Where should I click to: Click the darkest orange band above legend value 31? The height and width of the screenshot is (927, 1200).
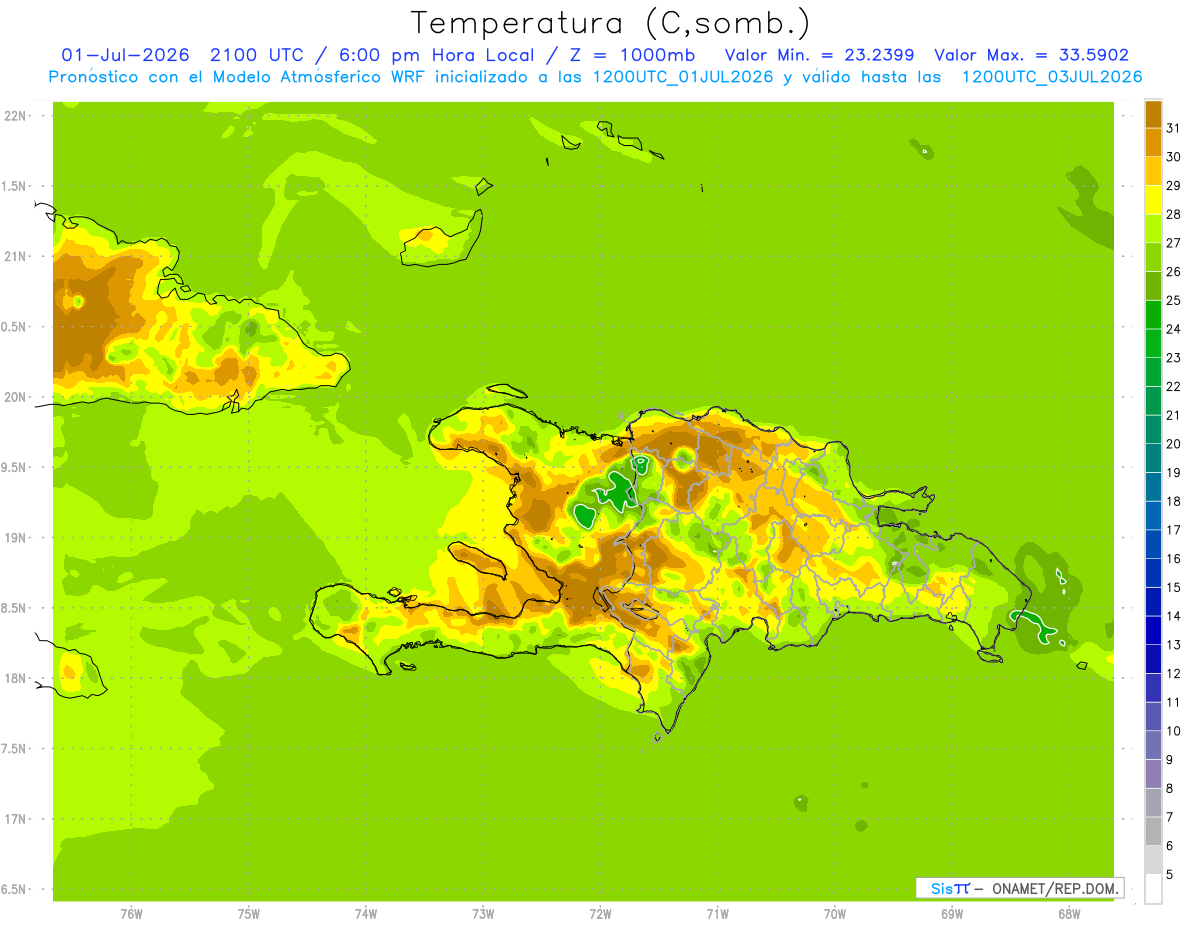[x=1153, y=114]
